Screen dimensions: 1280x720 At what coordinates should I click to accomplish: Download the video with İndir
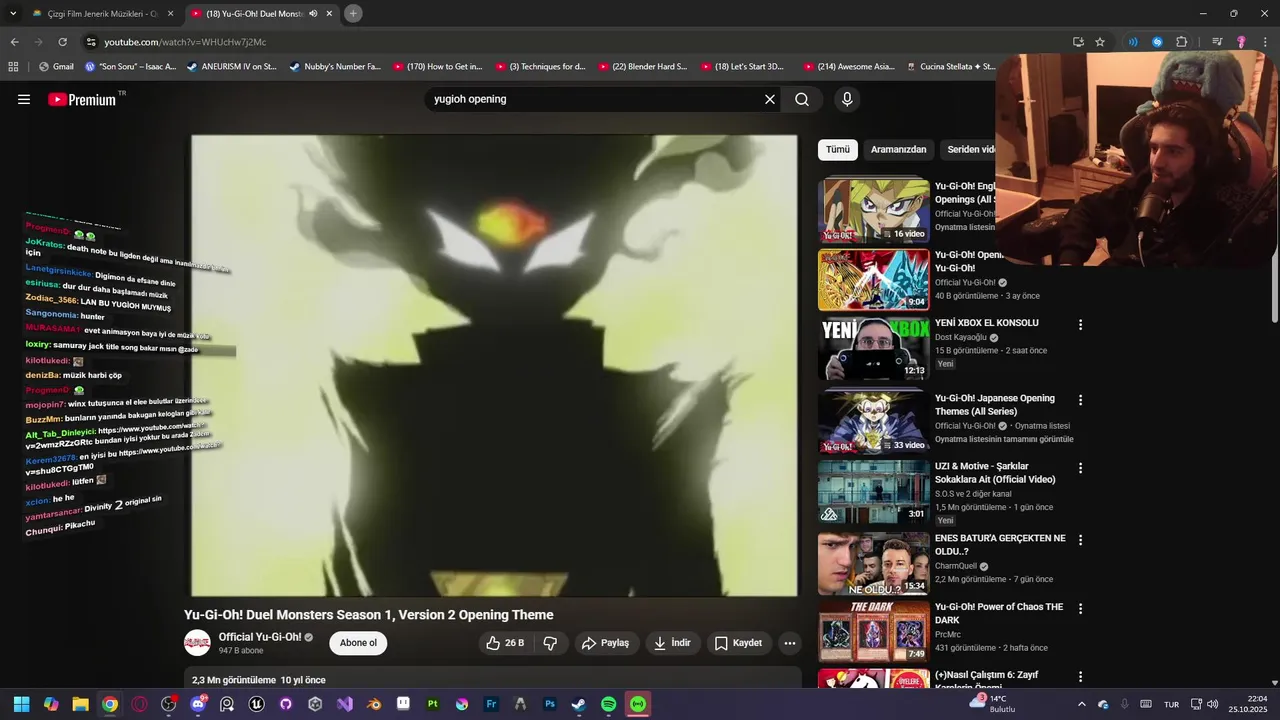[672, 643]
